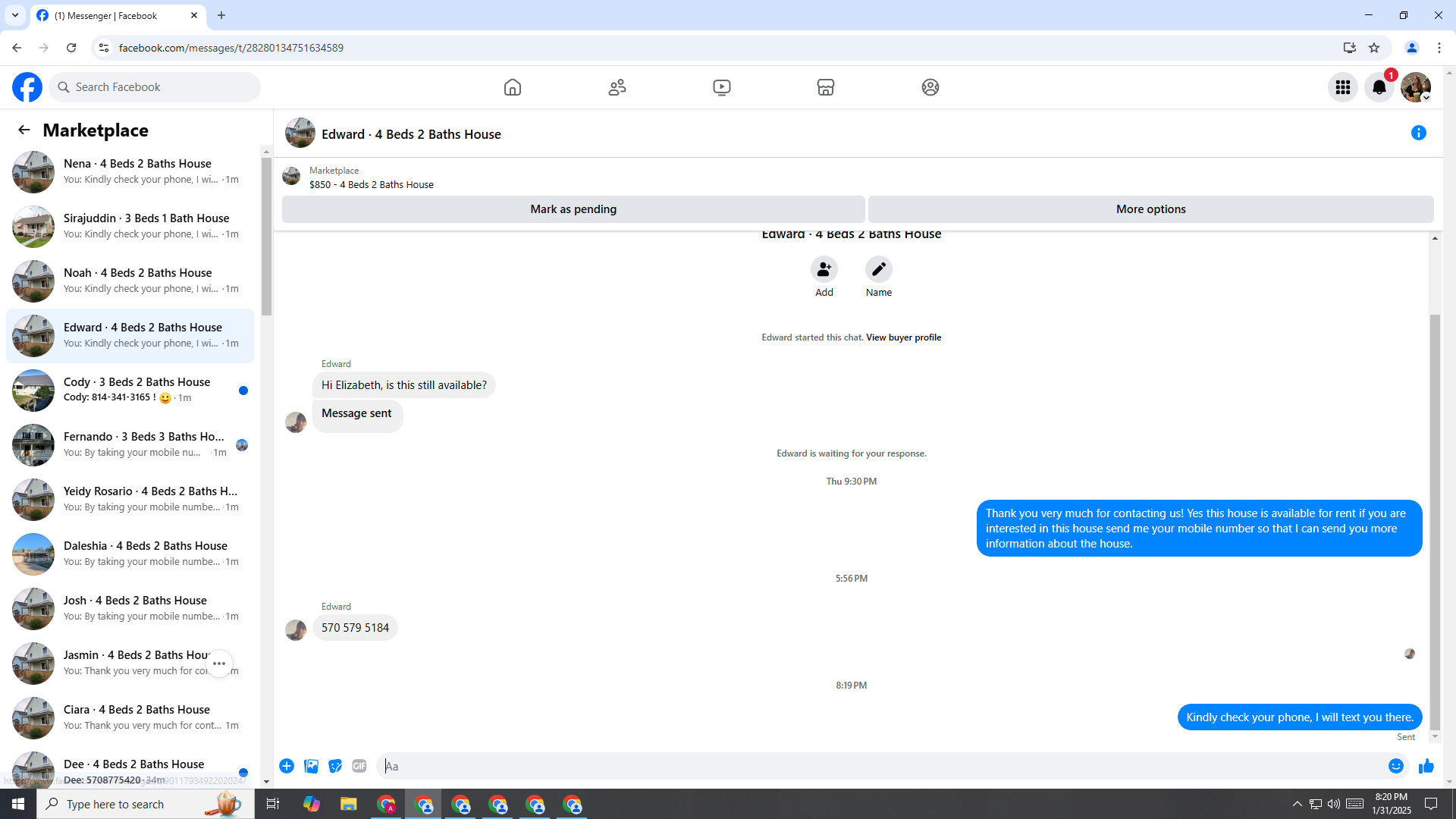Open the taskbar clock showing 8:20 PM
1456x819 pixels.
(x=1392, y=804)
